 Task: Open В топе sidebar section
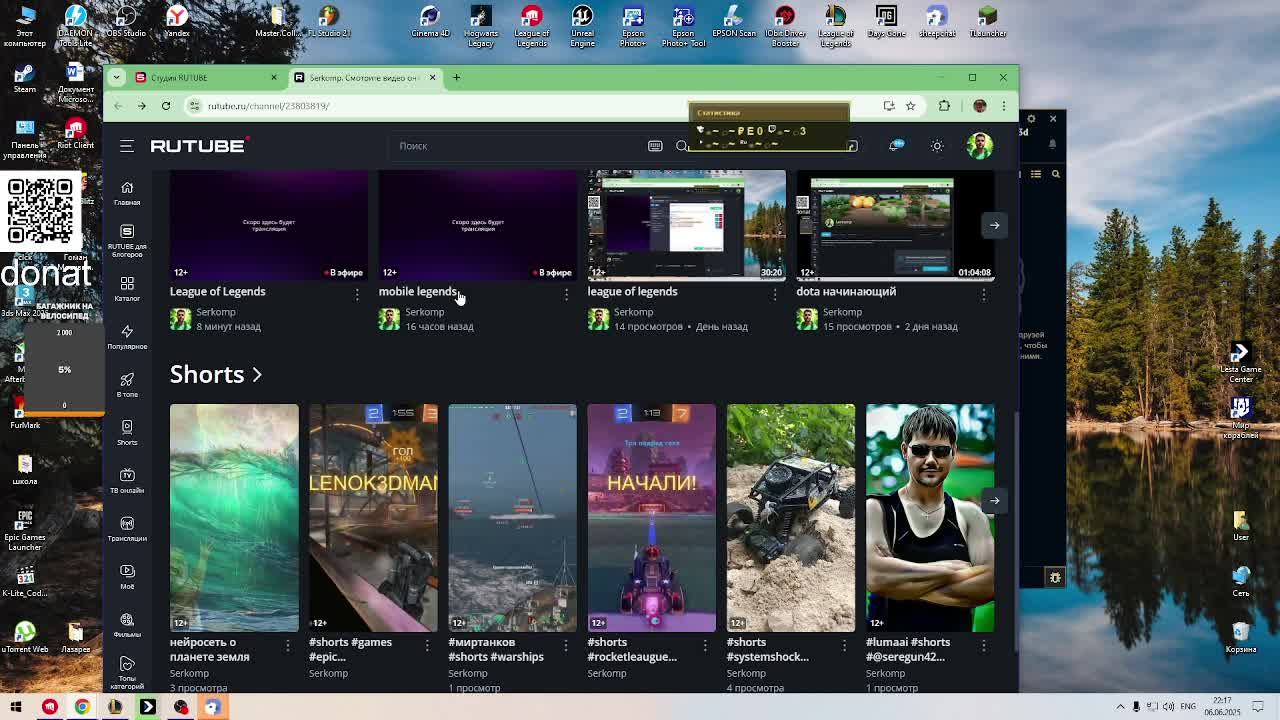[x=127, y=384]
